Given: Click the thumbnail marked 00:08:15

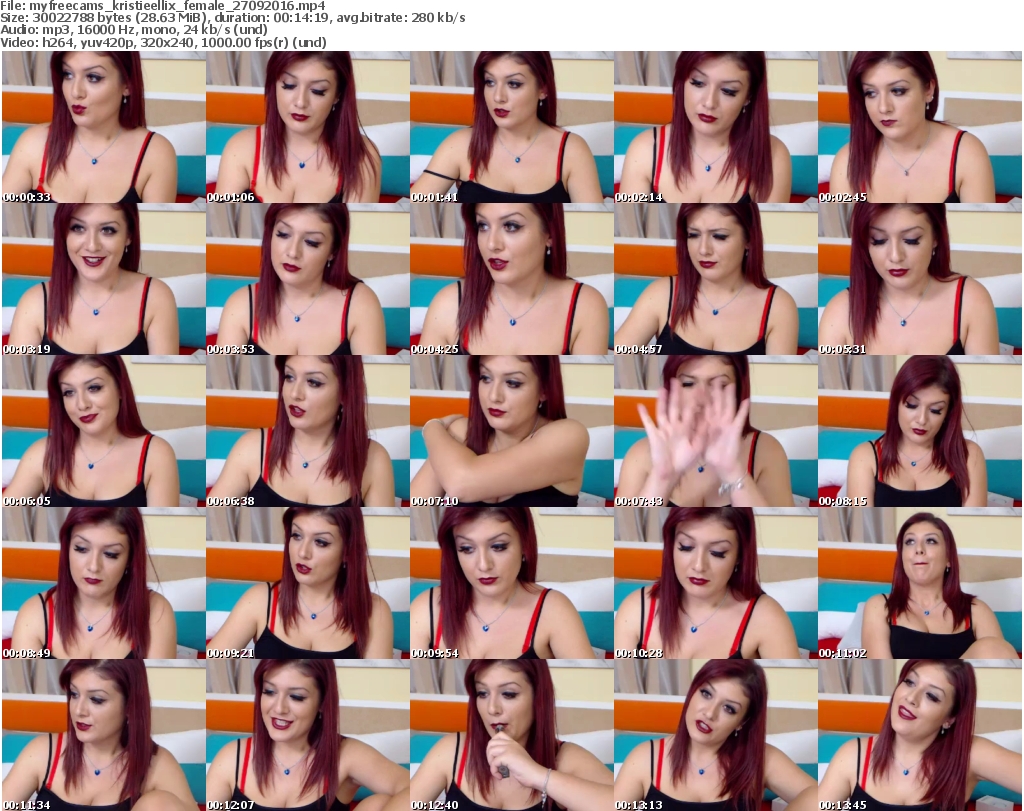Looking at the screenshot, I should click(x=919, y=431).
